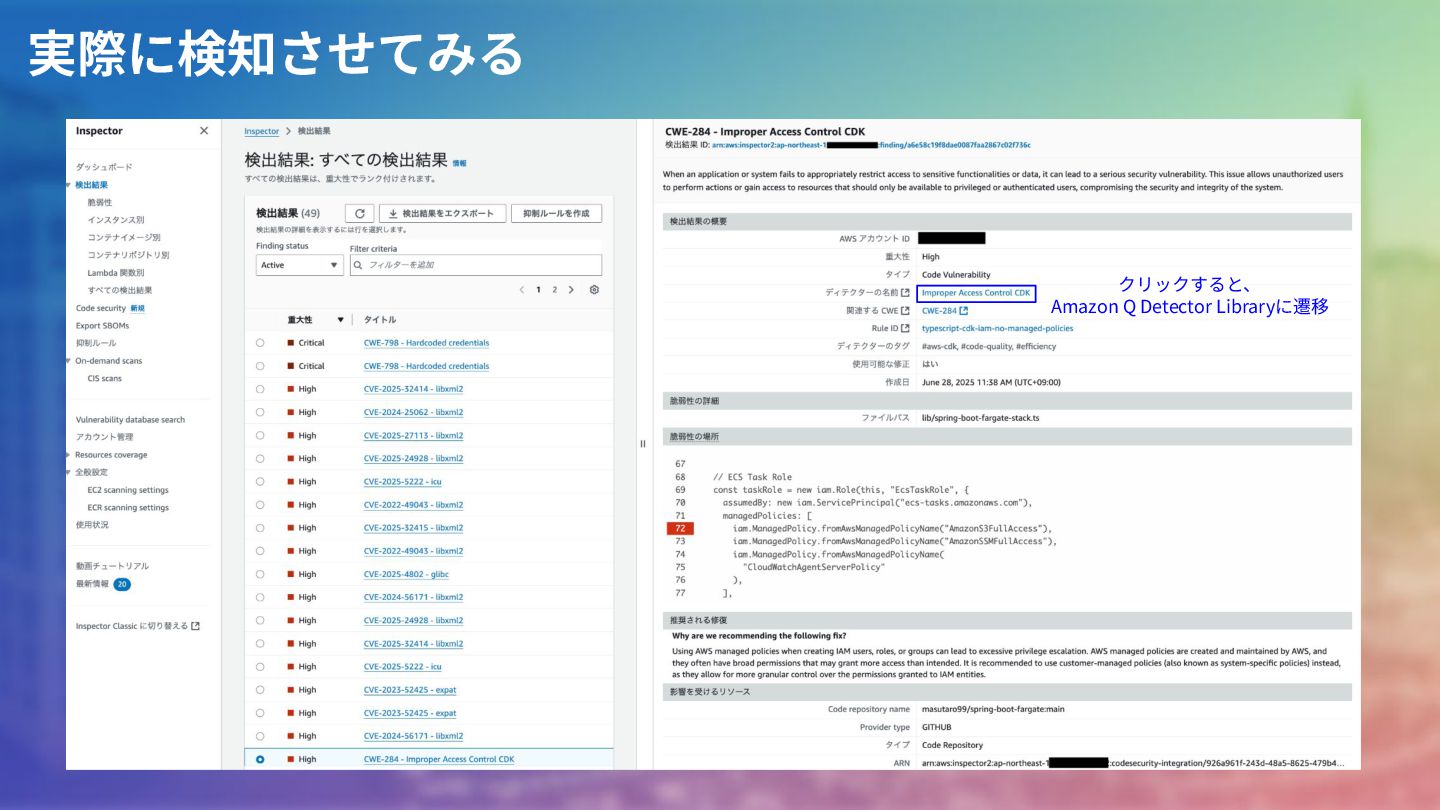Open 使用状況 in the sidebar
The width and height of the screenshot is (1440, 810).
click(x=92, y=524)
